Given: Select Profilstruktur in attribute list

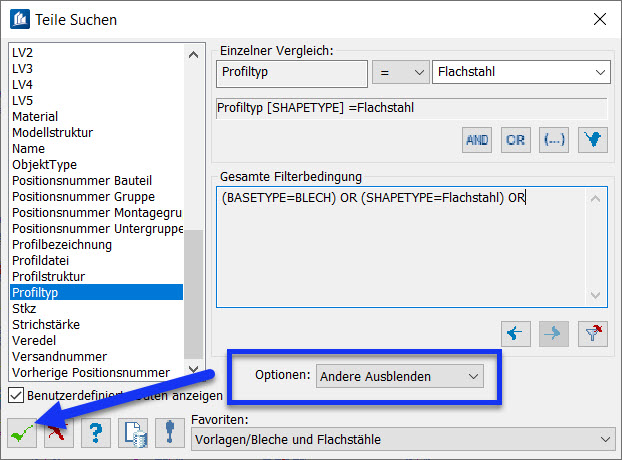Looking at the screenshot, I should [x=96, y=276].
